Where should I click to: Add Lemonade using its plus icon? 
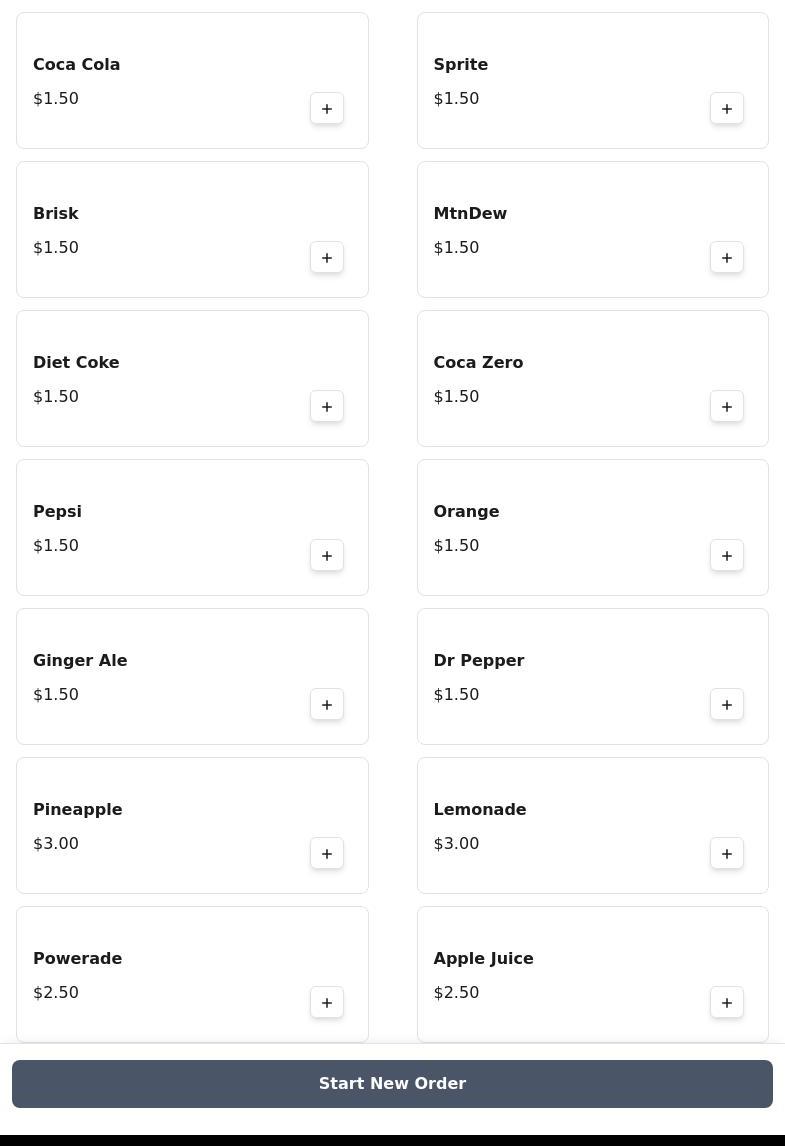tap(727, 854)
